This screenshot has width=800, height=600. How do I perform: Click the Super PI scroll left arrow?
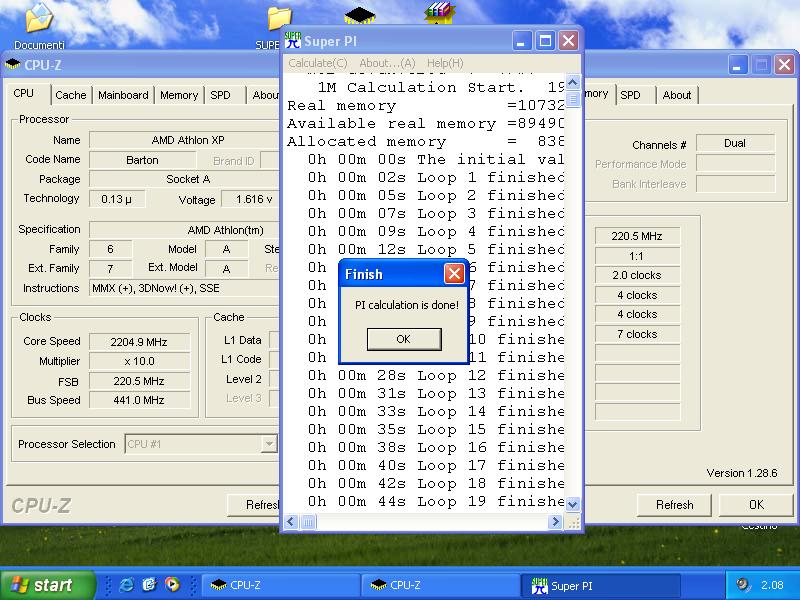click(x=291, y=522)
